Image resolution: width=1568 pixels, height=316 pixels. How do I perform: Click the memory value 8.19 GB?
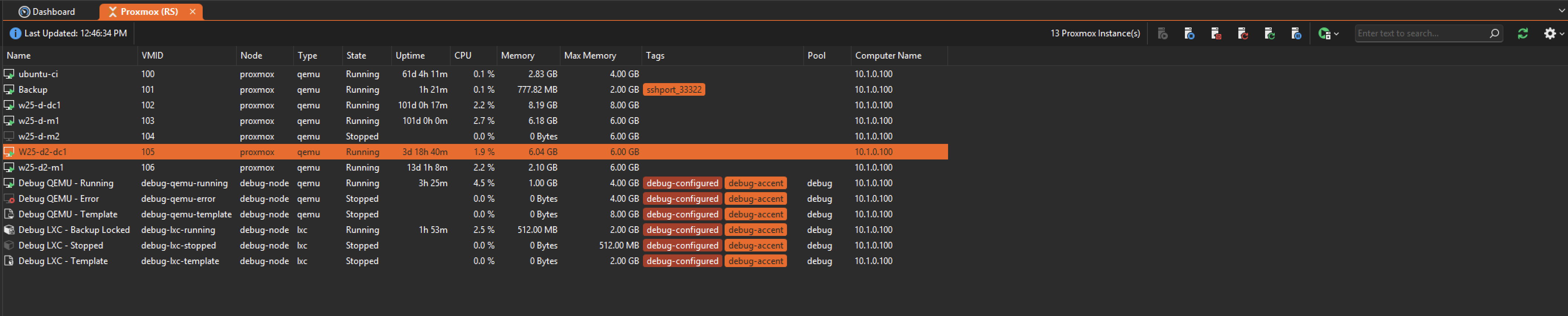[543, 105]
